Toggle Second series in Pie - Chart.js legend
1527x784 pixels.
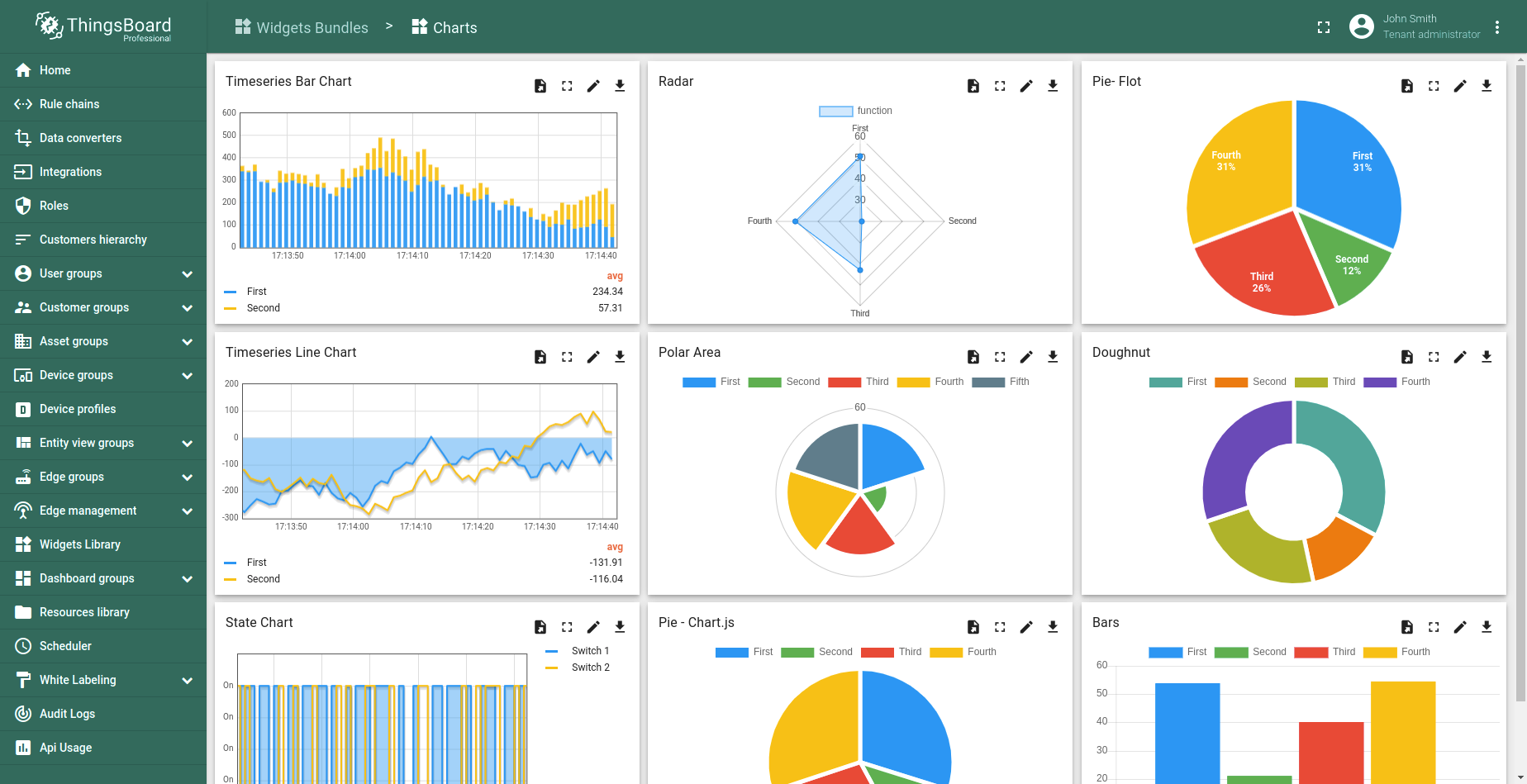coord(816,652)
